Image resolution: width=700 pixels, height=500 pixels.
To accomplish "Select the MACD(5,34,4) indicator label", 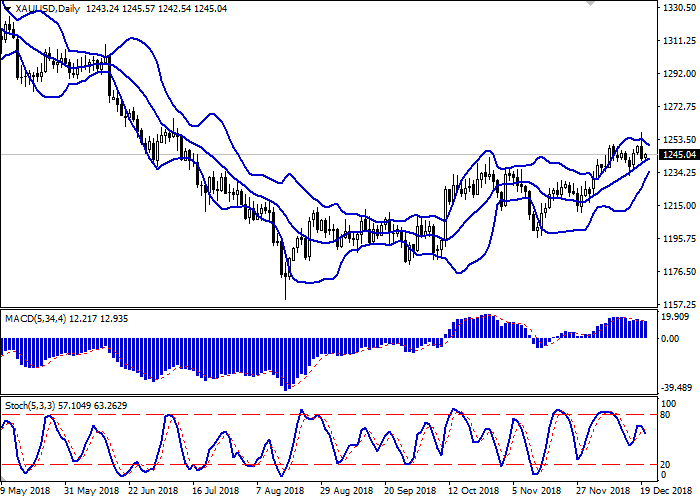I will tap(35, 319).
